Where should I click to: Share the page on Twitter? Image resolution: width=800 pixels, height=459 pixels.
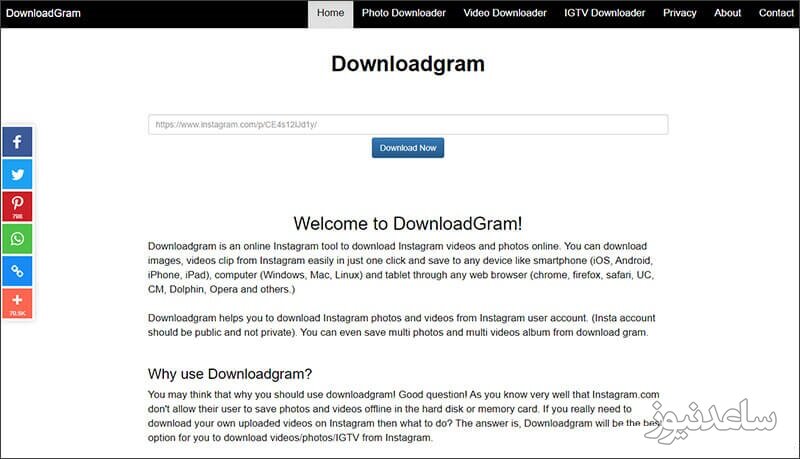(17, 174)
